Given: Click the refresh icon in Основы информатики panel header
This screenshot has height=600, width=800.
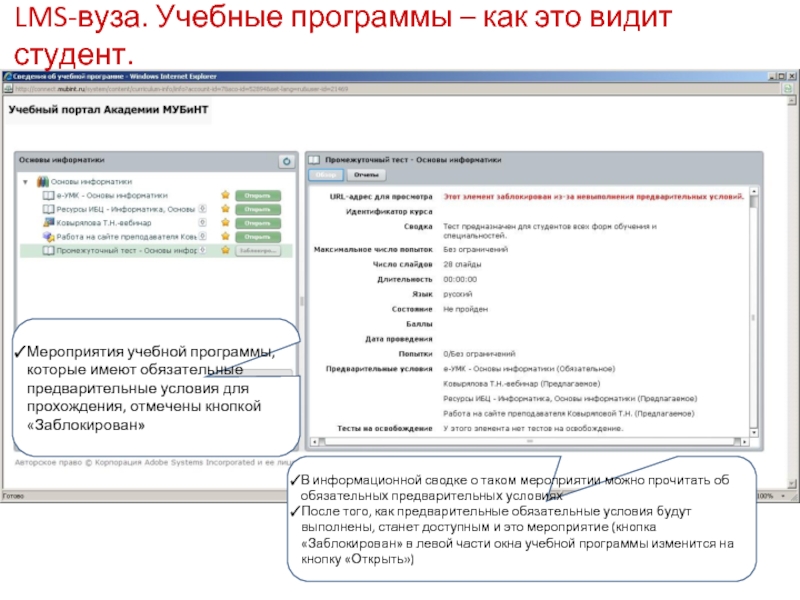Looking at the screenshot, I should pos(287,161).
